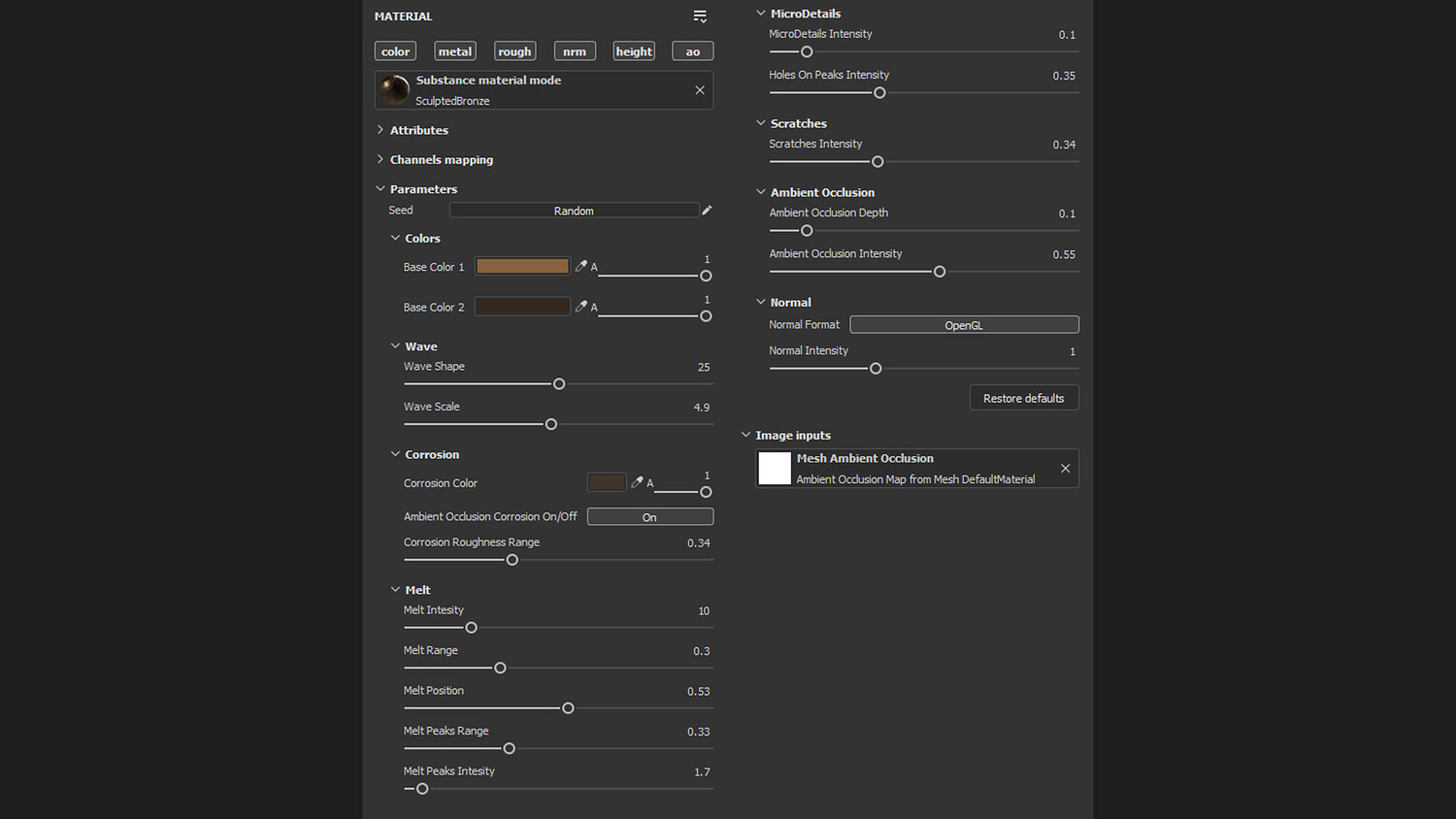Open the Material panel options menu icon

[x=700, y=16]
